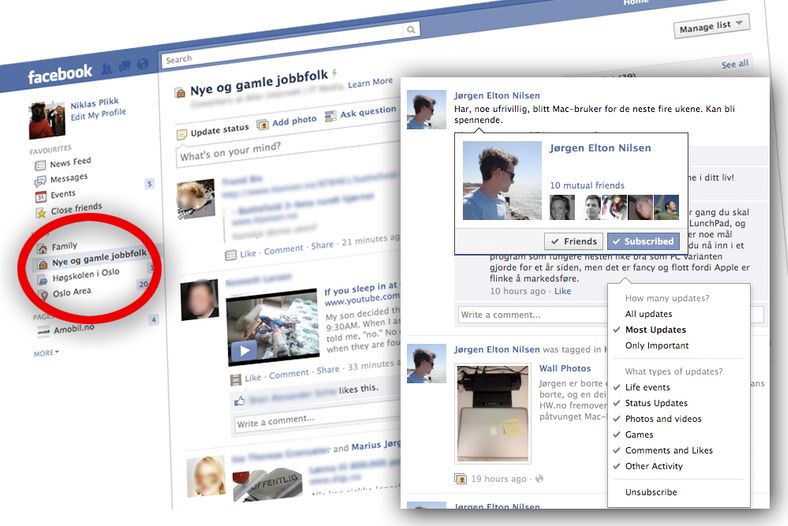
Task: Click Write a comment field in popup
Action: tap(532, 315)
